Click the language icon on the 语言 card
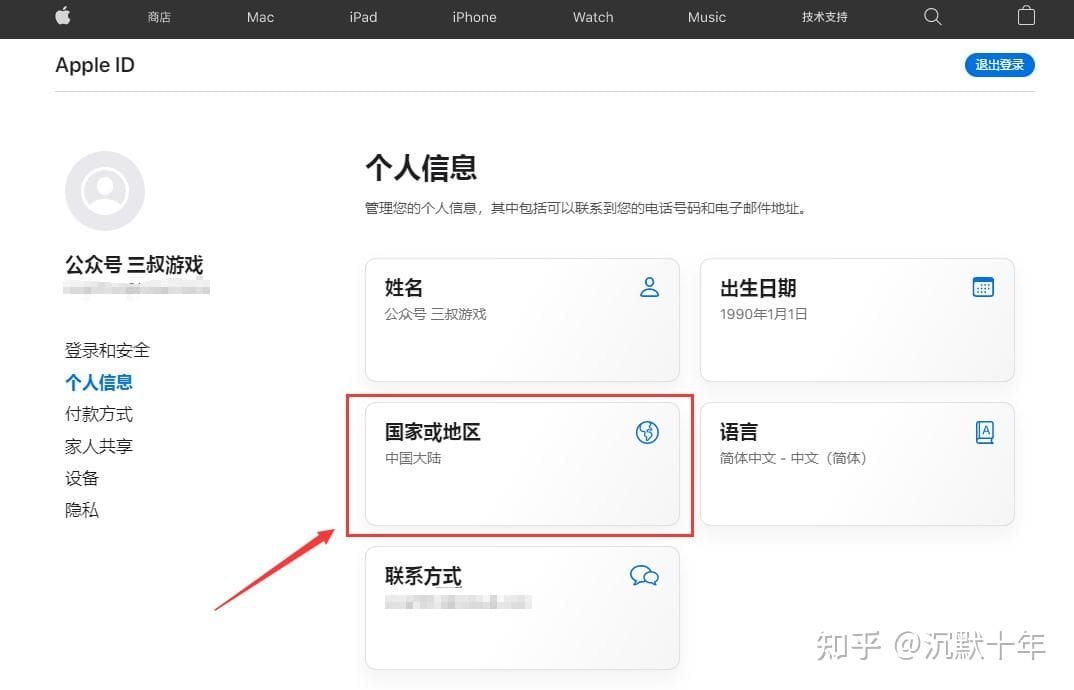The width and height of the screenshot is (1074, 690). coord(984,432)
